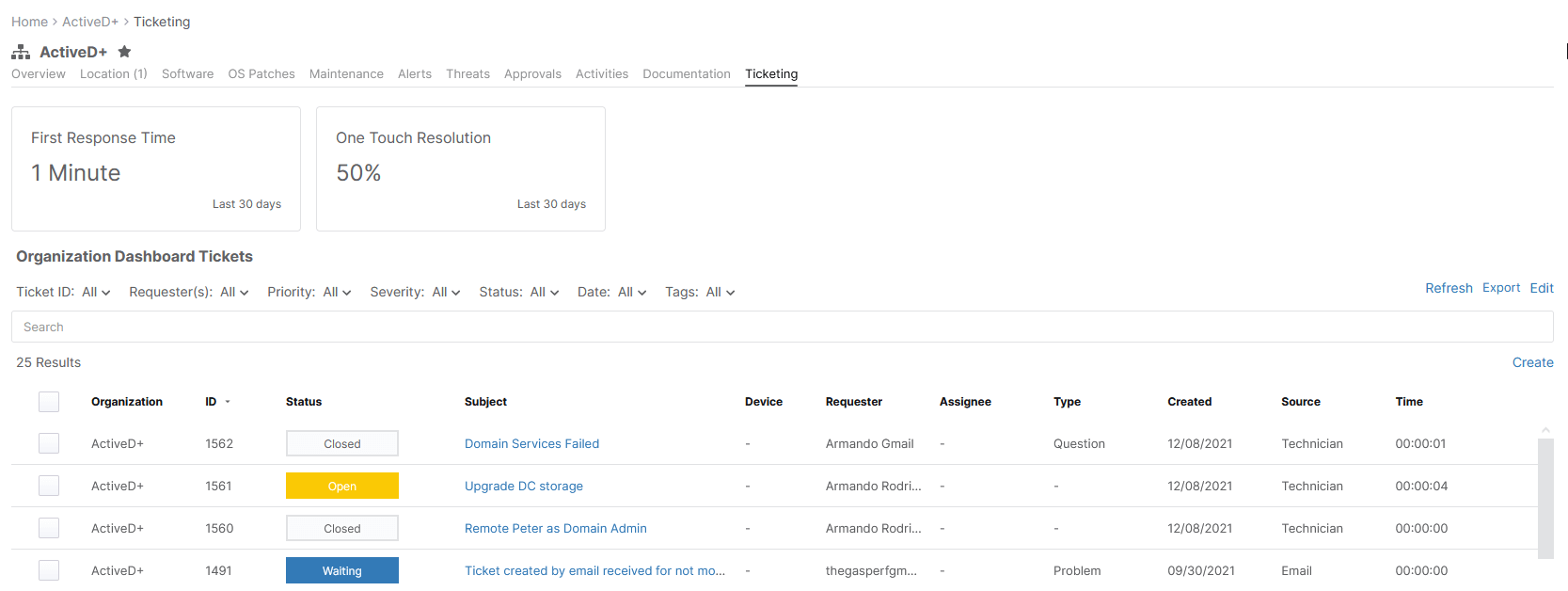The height and width of the screenshot is (591, 1568).
Task: Click the favorite star next to ActiveD+
Action: click(124, 52)
